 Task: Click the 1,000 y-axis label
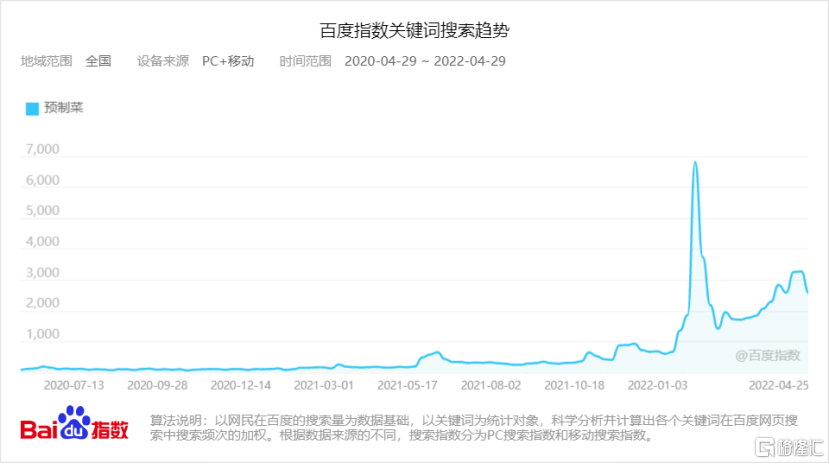tap(42, 334)
